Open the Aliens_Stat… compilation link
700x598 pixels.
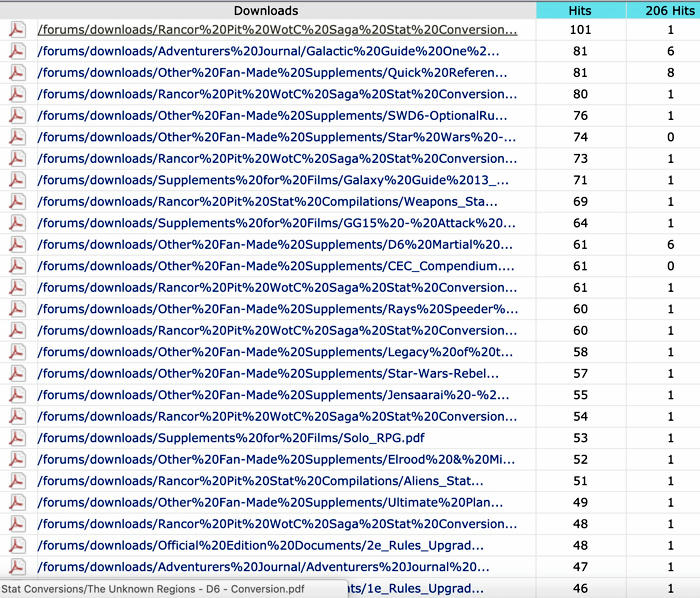click(x=260, y=481)
